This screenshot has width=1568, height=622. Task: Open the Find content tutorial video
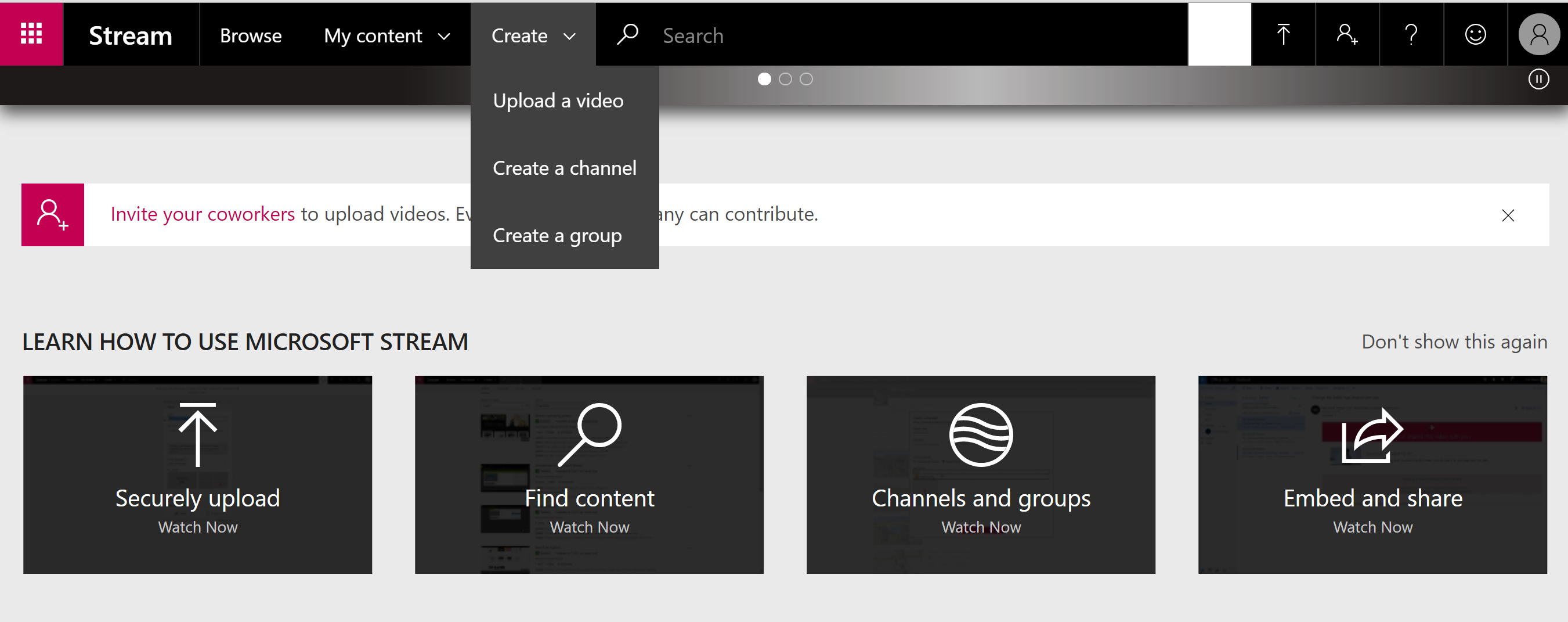(589, 474)
